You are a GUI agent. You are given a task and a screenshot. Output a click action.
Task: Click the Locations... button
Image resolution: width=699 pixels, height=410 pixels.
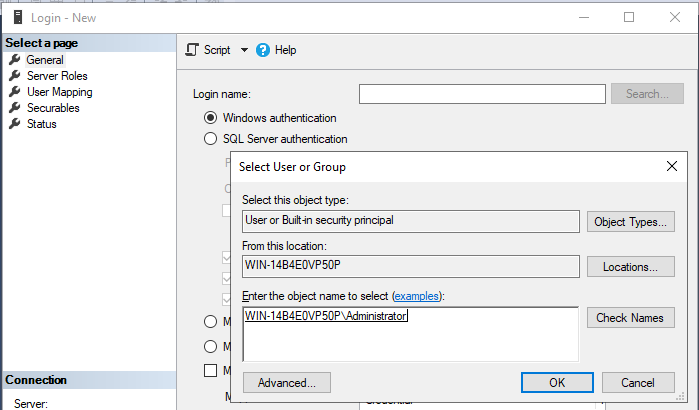pos(630,266)
